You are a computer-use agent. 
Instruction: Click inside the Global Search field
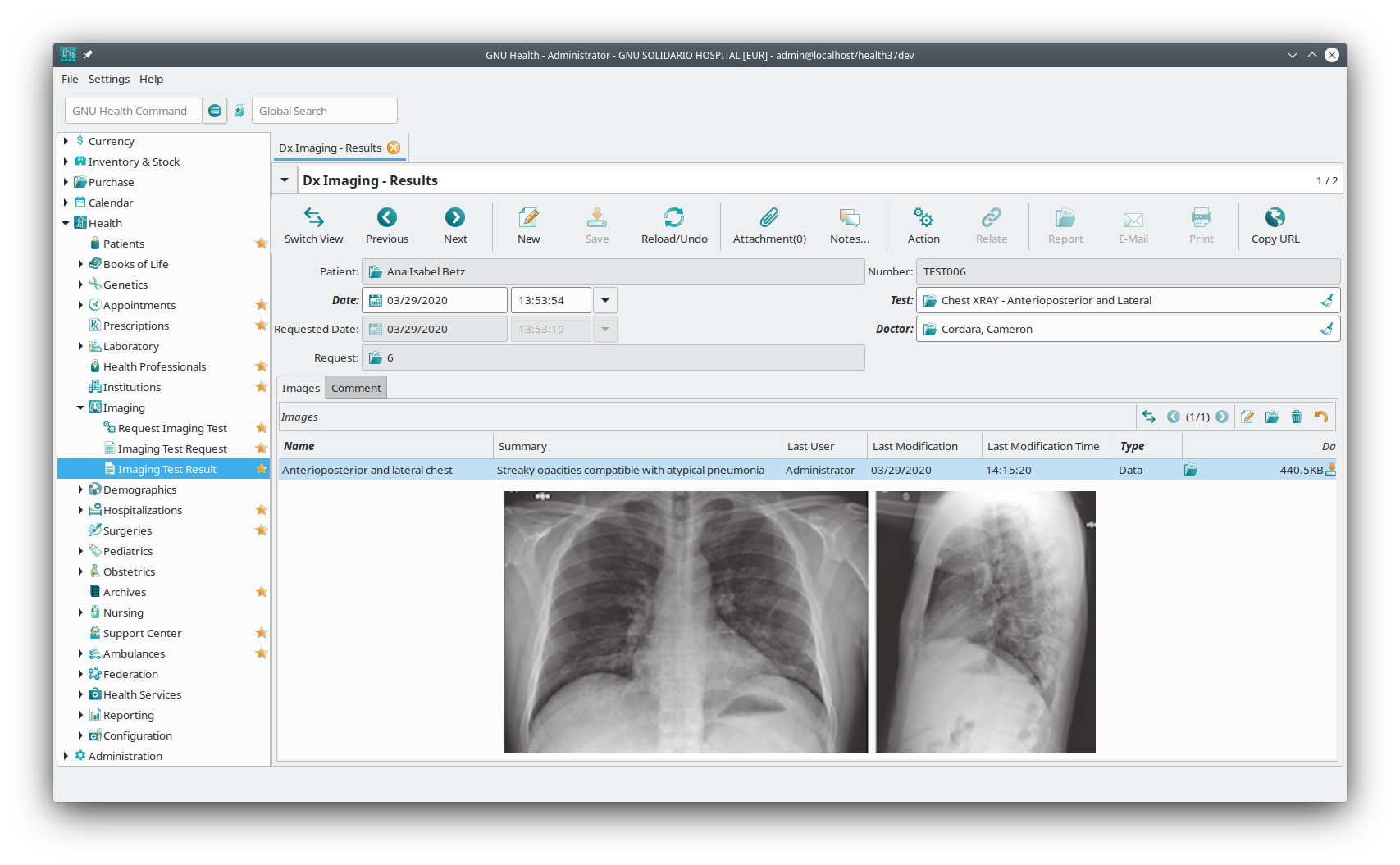(x=324, y=110)
